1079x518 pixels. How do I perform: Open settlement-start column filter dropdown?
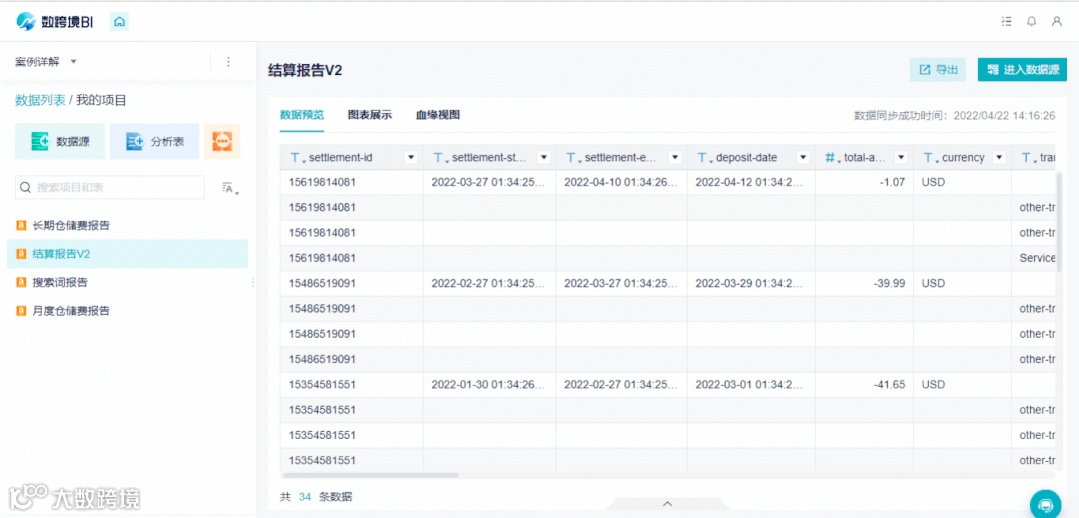pos(544,158)
